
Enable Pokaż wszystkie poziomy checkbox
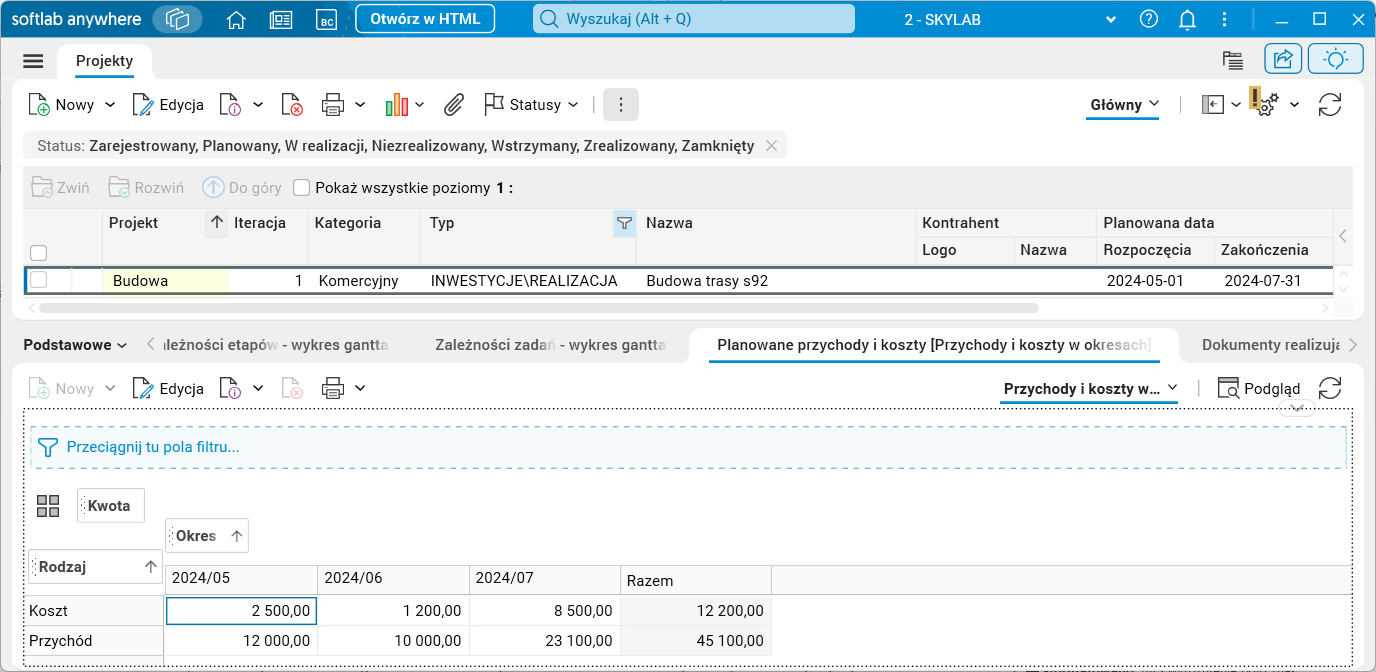pyautogui.click(x=302, y=187)
